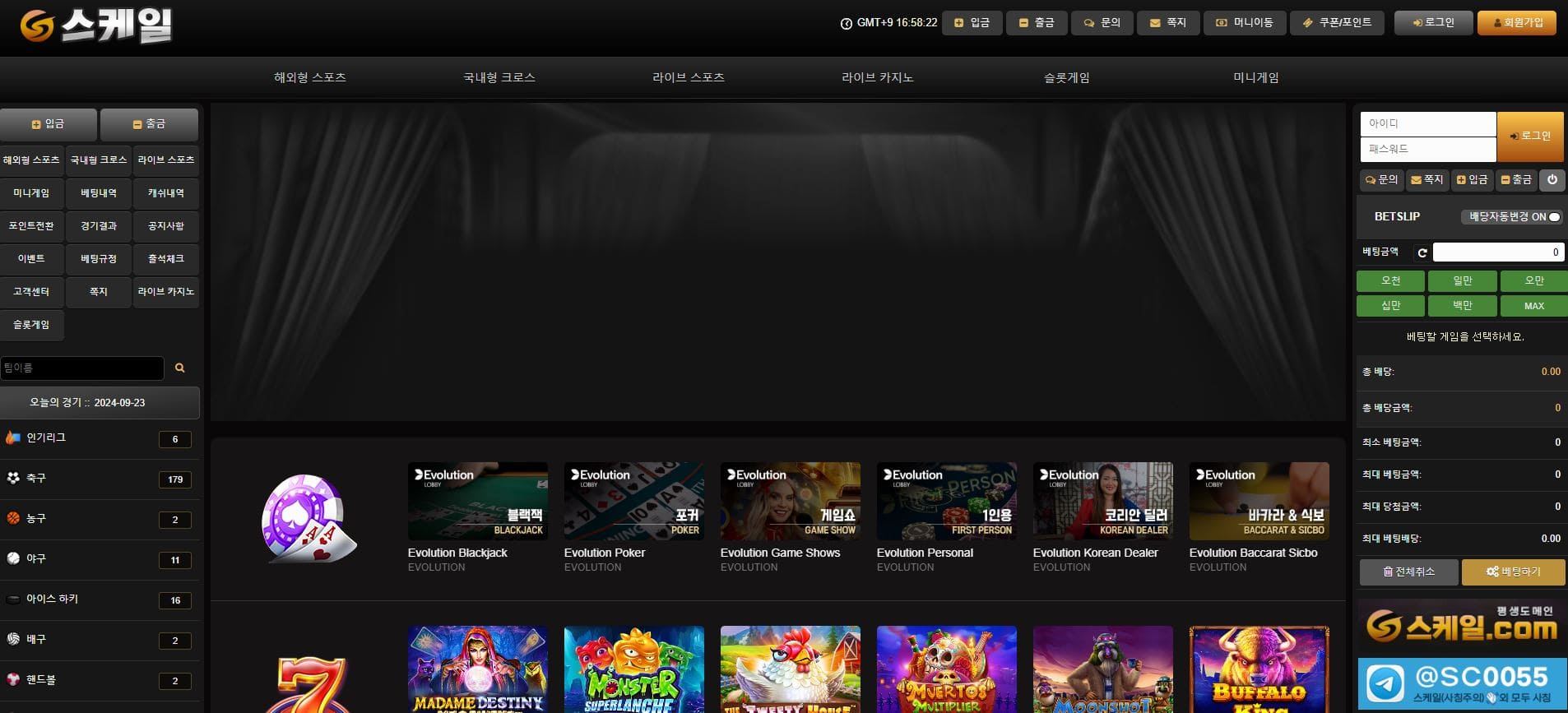This screenshot has height=713, width=1568.
Task: Open 해외형 스포츠 in top navigation
Action: pyautogui.click(x=310, y=77)
